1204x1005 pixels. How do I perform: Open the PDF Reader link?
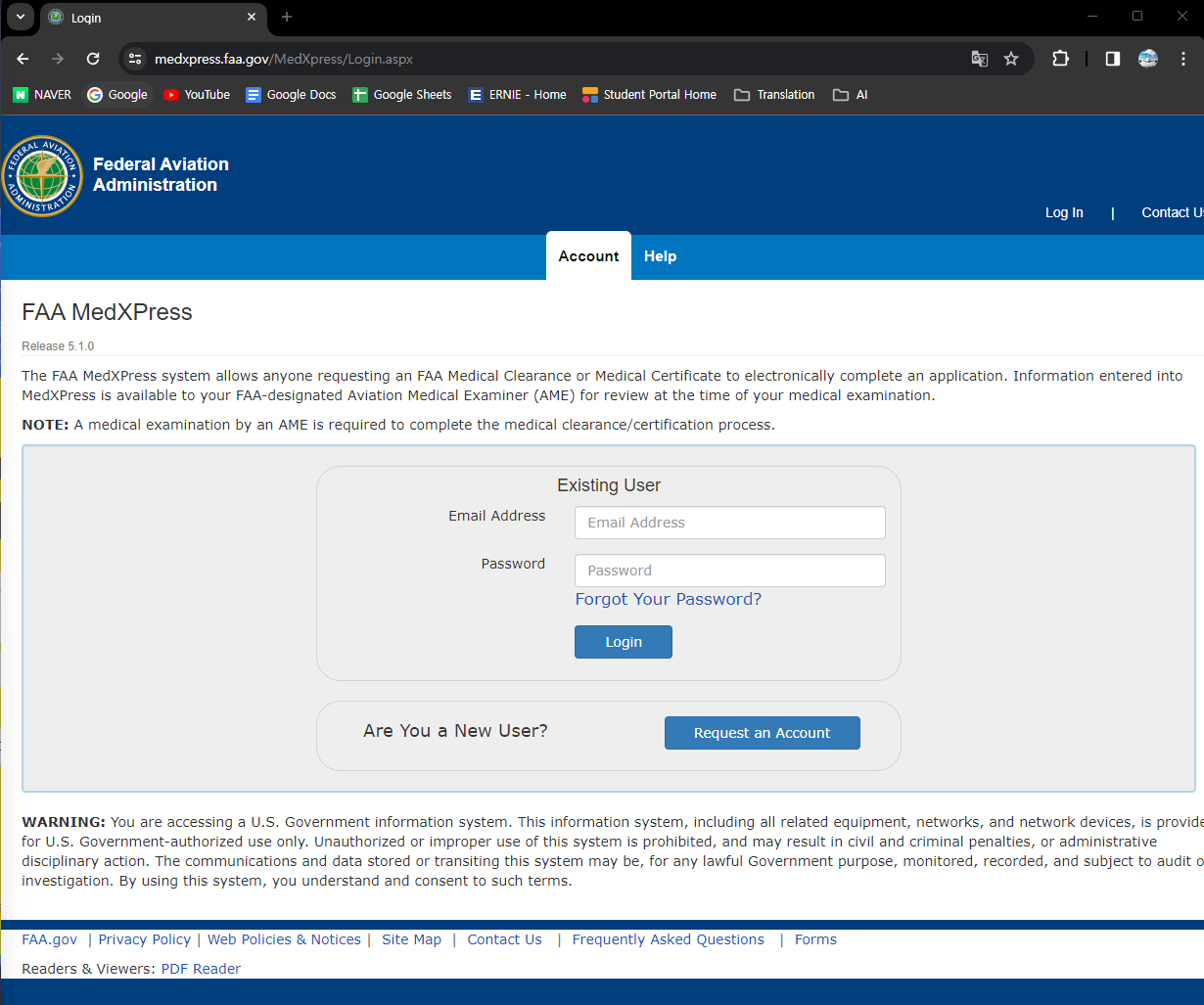(201, 969)
